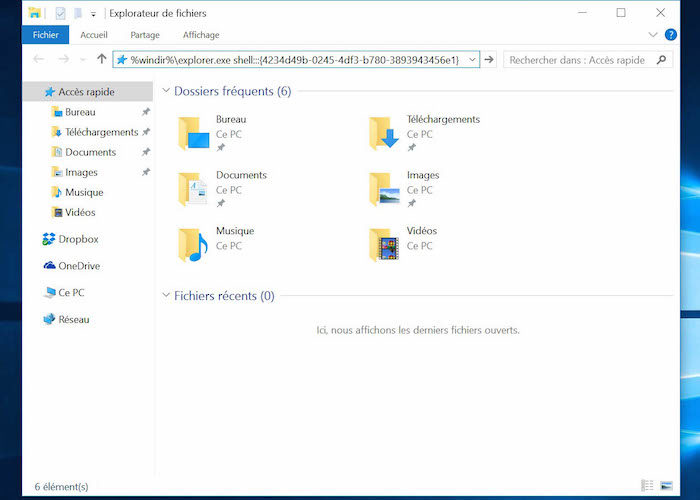Viewport: 700px width, 500px height.
Task: Open the address bar history dropdown
Action: pos(471,60)
